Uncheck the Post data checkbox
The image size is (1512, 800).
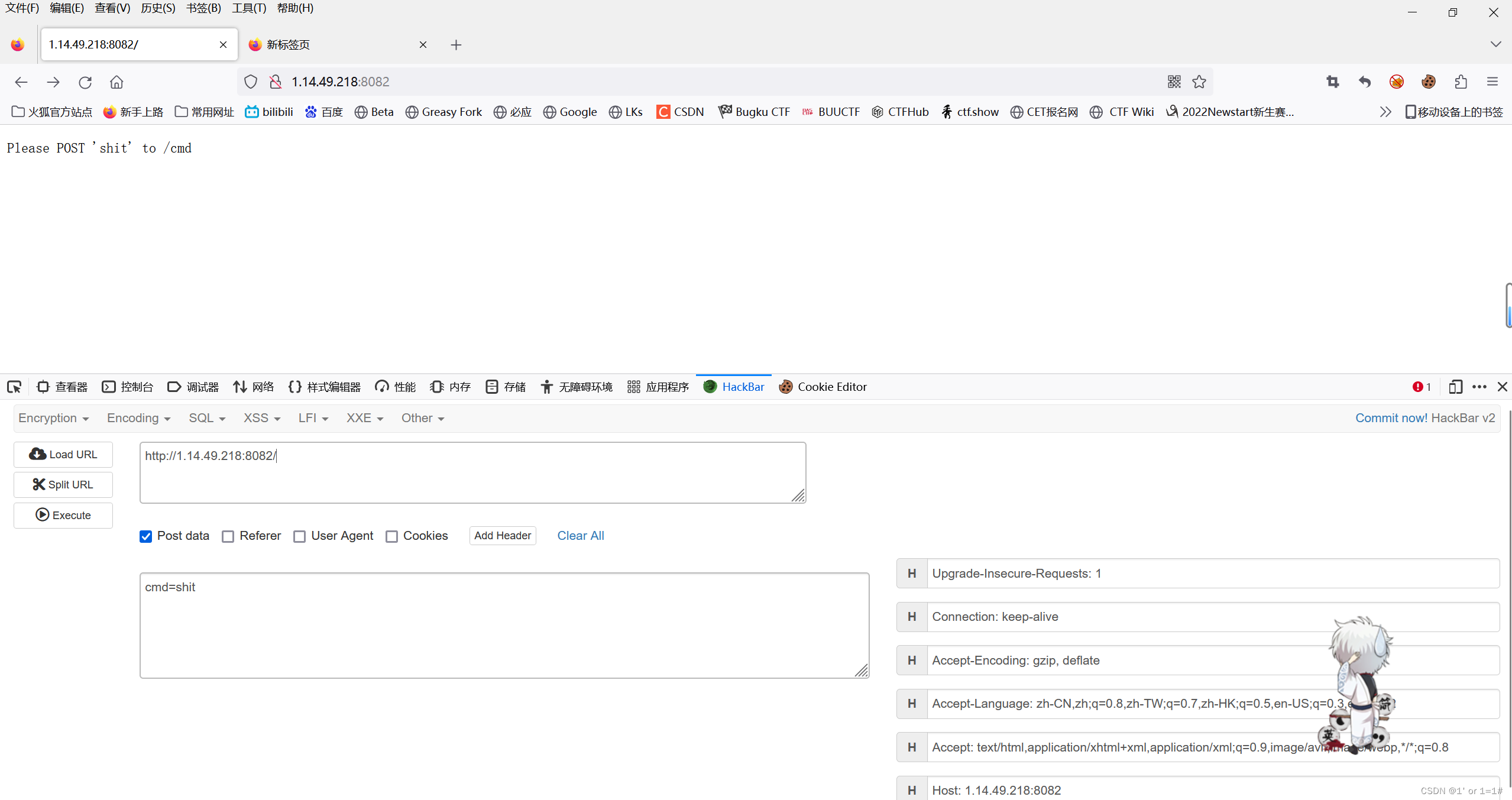click(x=146, y=536)
